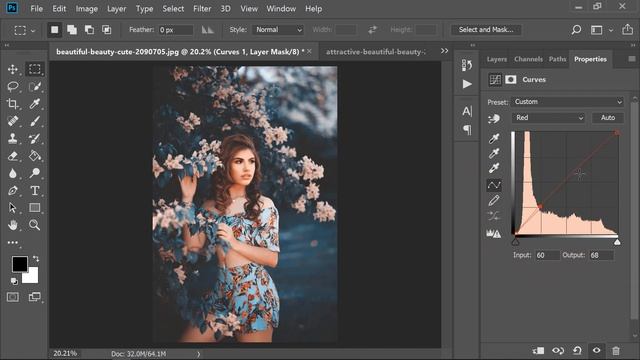
Task: Expand the hidden document tabs chevron
Action: [x=444, y=51]
